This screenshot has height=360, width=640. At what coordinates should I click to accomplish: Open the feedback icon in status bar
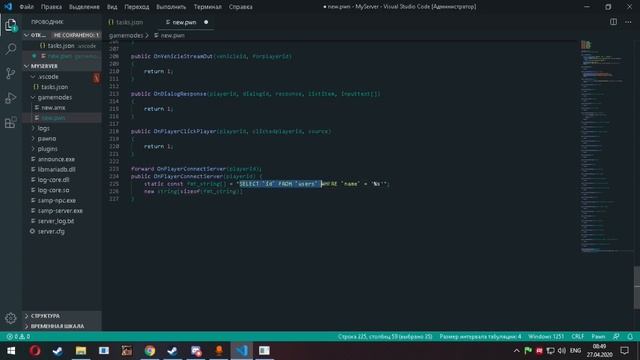[616, 337]
